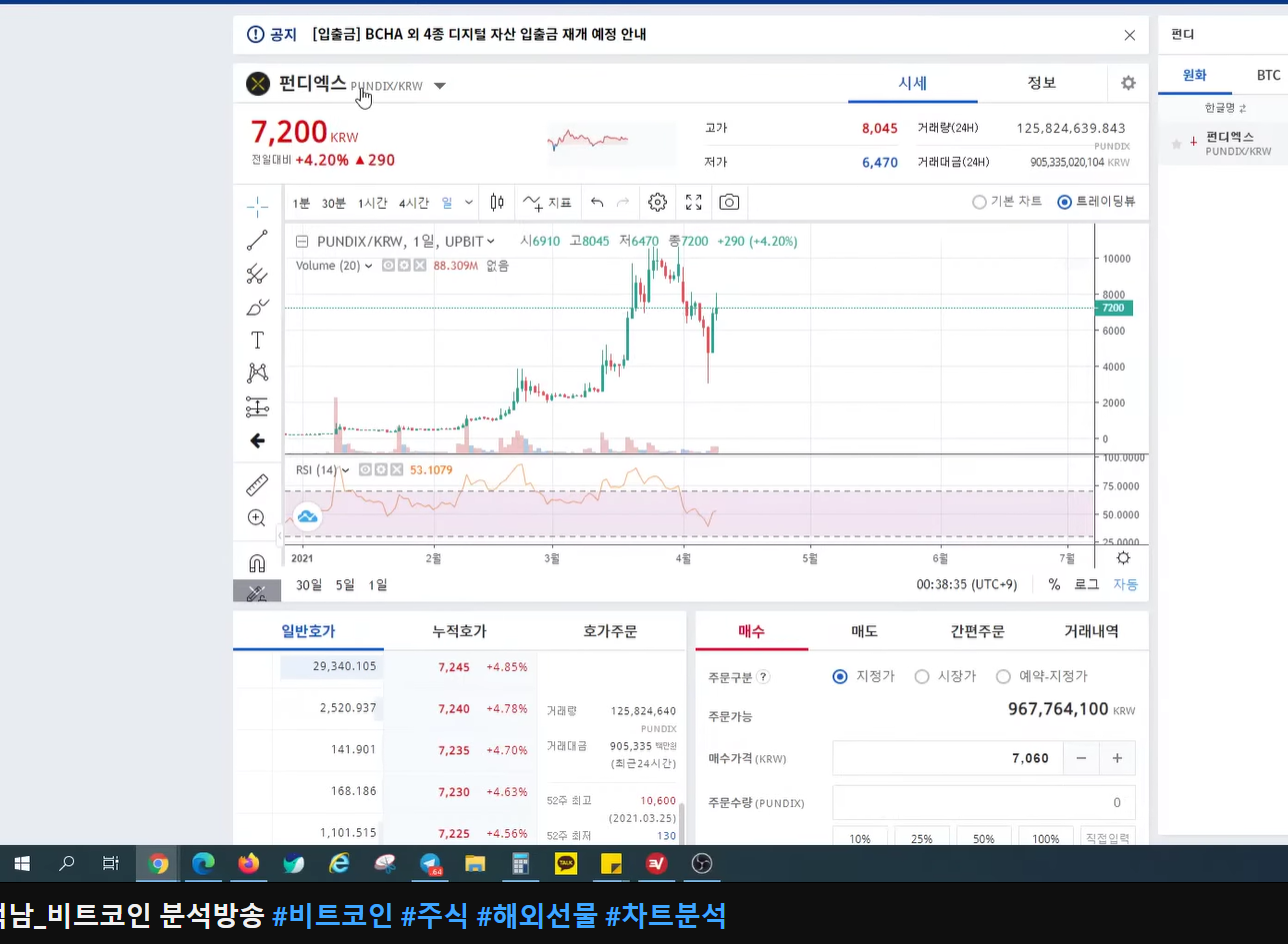Open the candlestick chart style selector
This screenshot has width=1288, height=944.
(497, 202)
